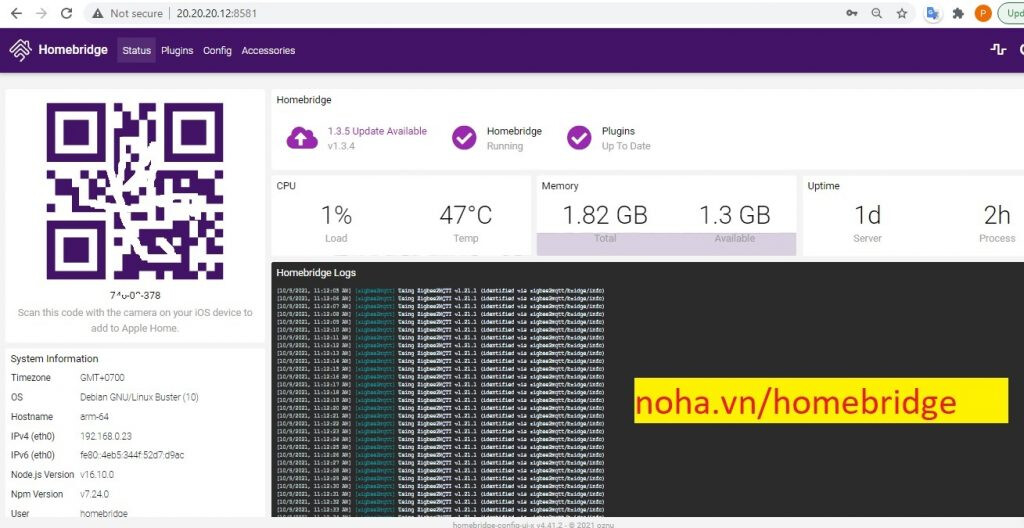Click the Homebridge logo icon
The image size is (1024, 528).
click(20, 50)
